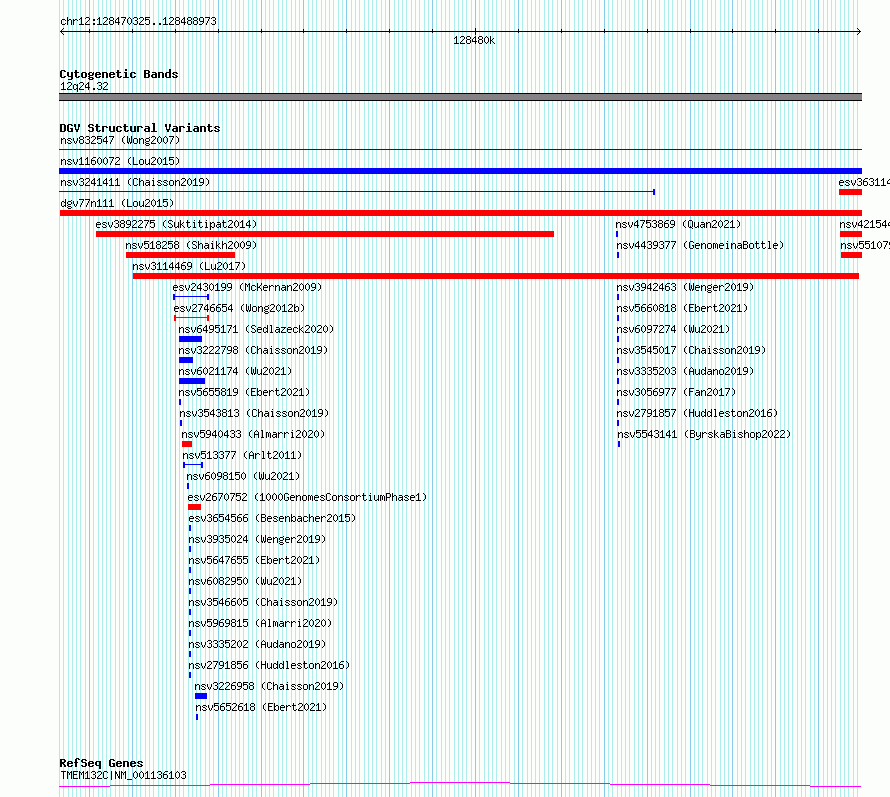Select nsv3335203 (Audano2019) variant
Image resolution: width=890 pixels, height=797 pixels.
click(686, 371)
